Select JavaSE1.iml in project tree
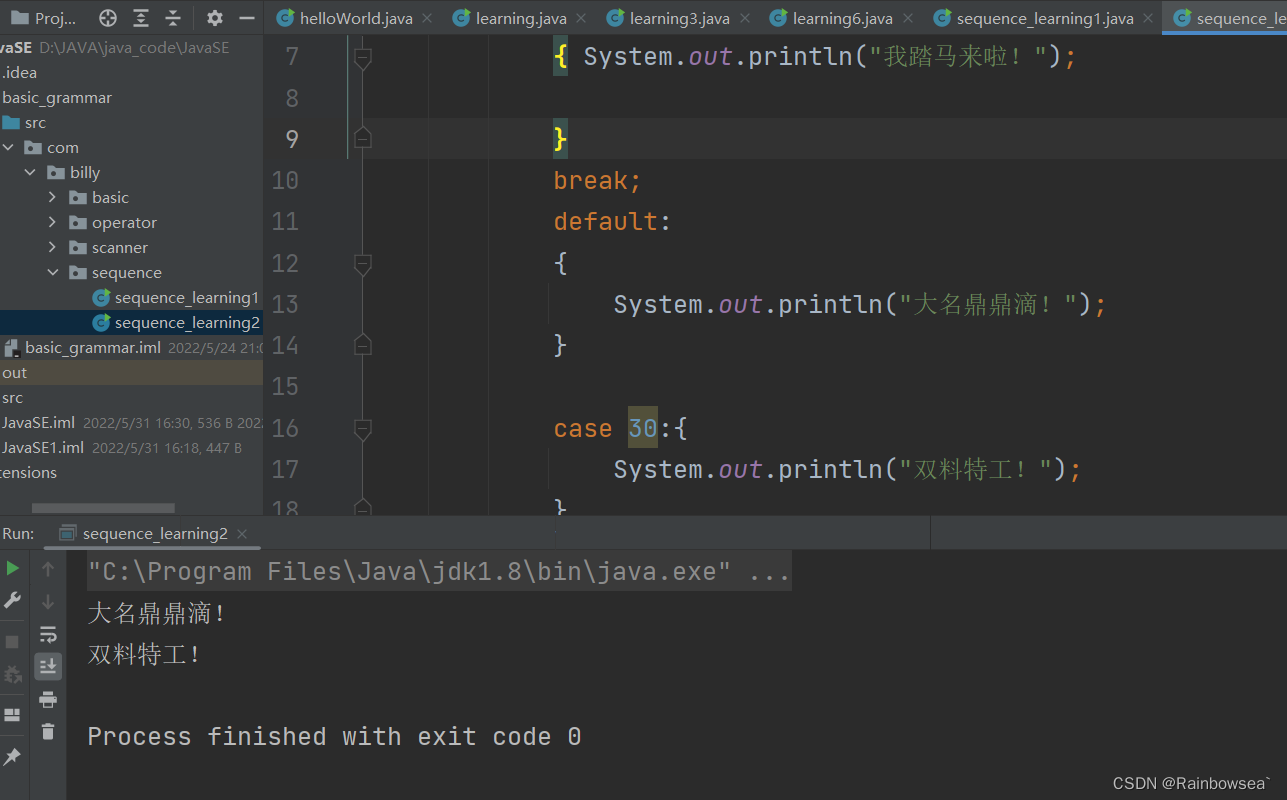The image size is (1287, 800). click(42, 447)
